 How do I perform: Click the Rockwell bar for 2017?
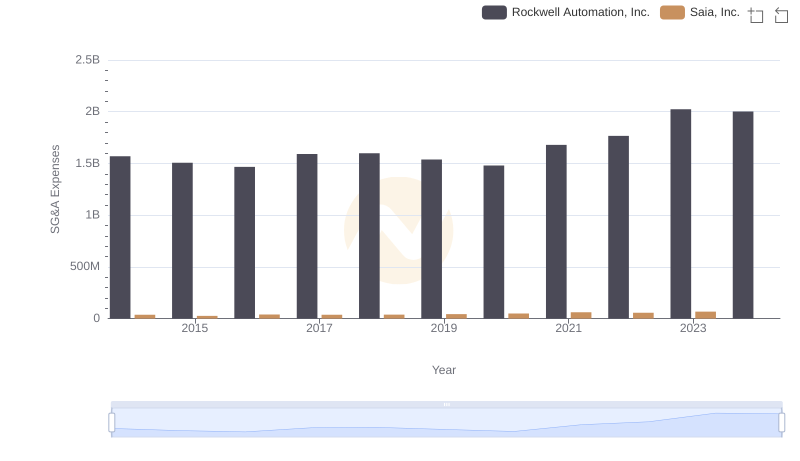click(307, 236)
